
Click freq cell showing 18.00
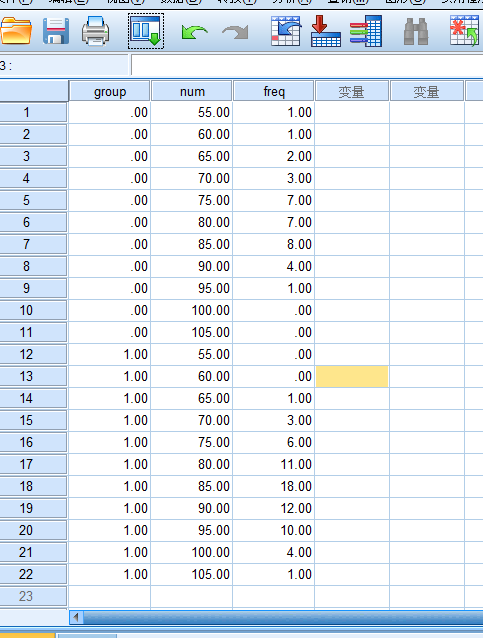273,486
